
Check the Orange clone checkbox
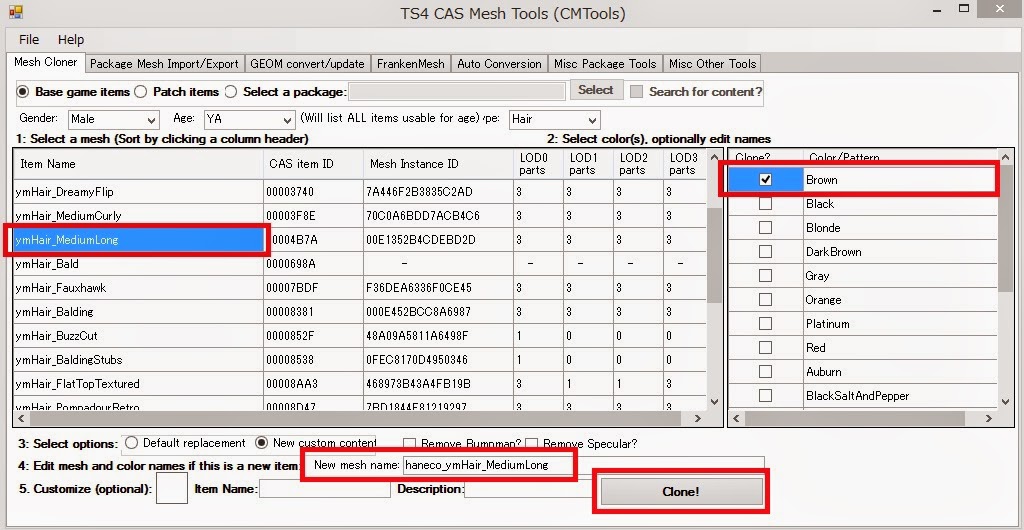tap(765, 300)
